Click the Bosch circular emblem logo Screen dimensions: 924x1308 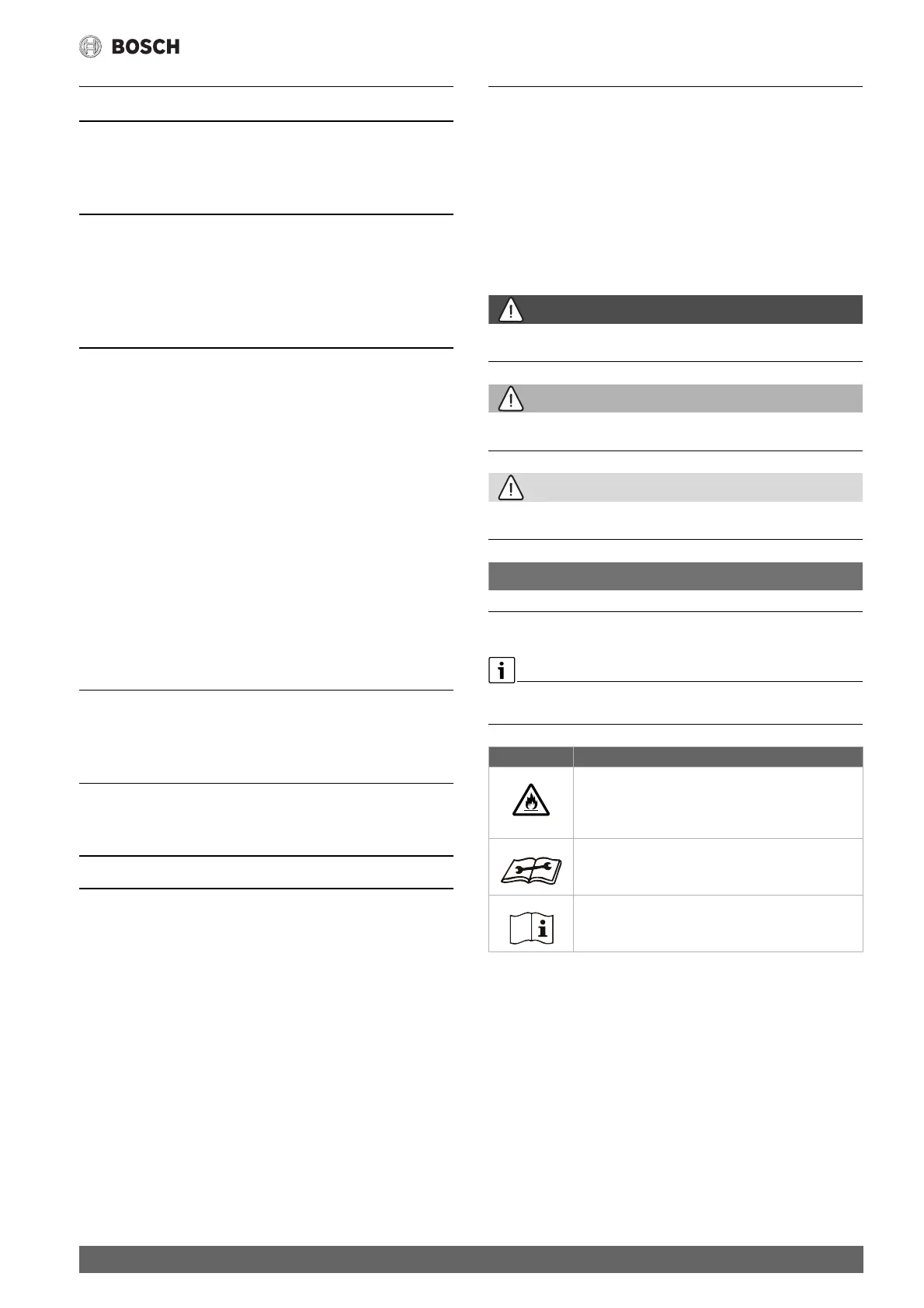coord(91,47)
